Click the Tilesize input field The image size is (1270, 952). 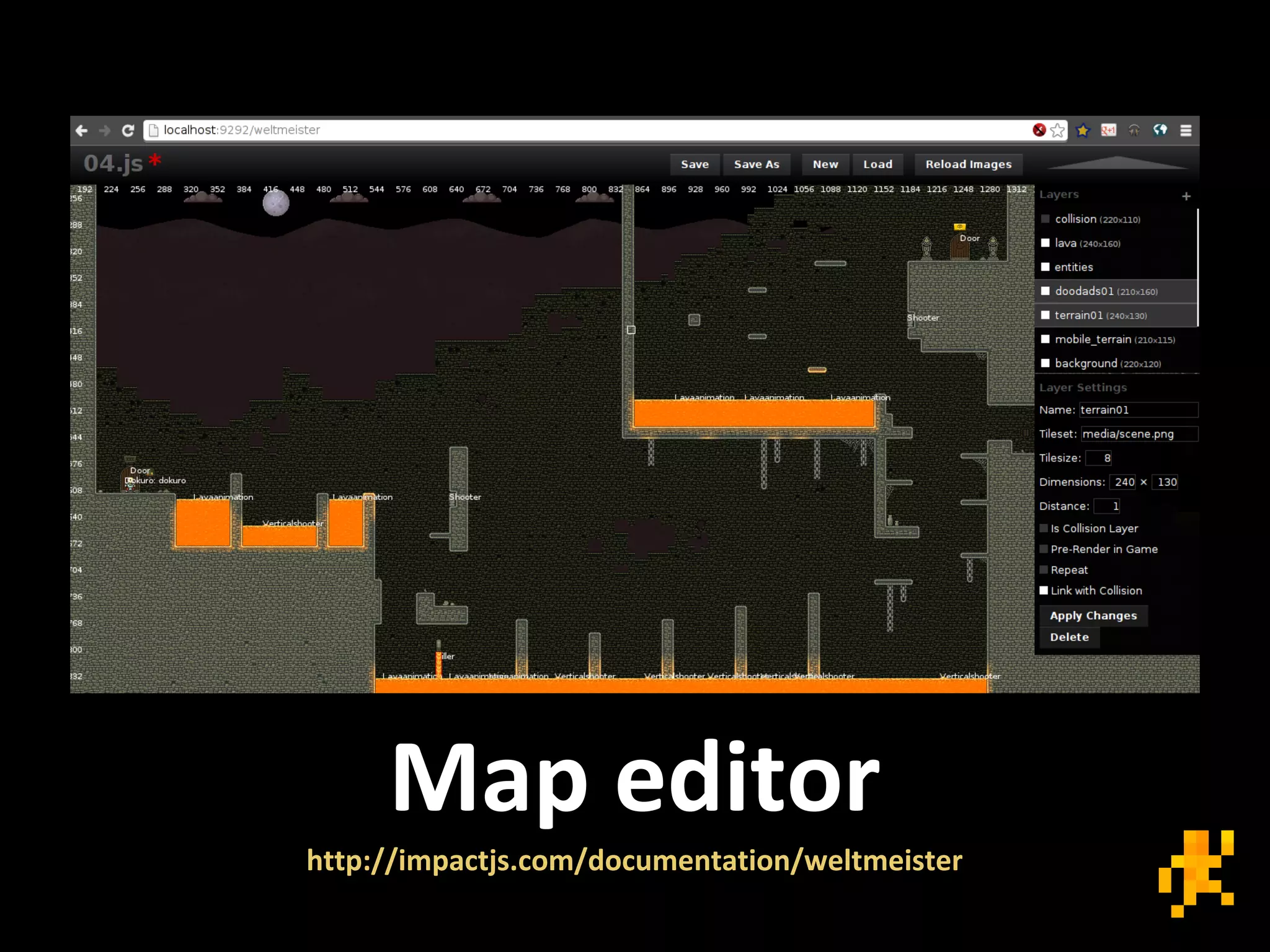(x=1098, y=458)
